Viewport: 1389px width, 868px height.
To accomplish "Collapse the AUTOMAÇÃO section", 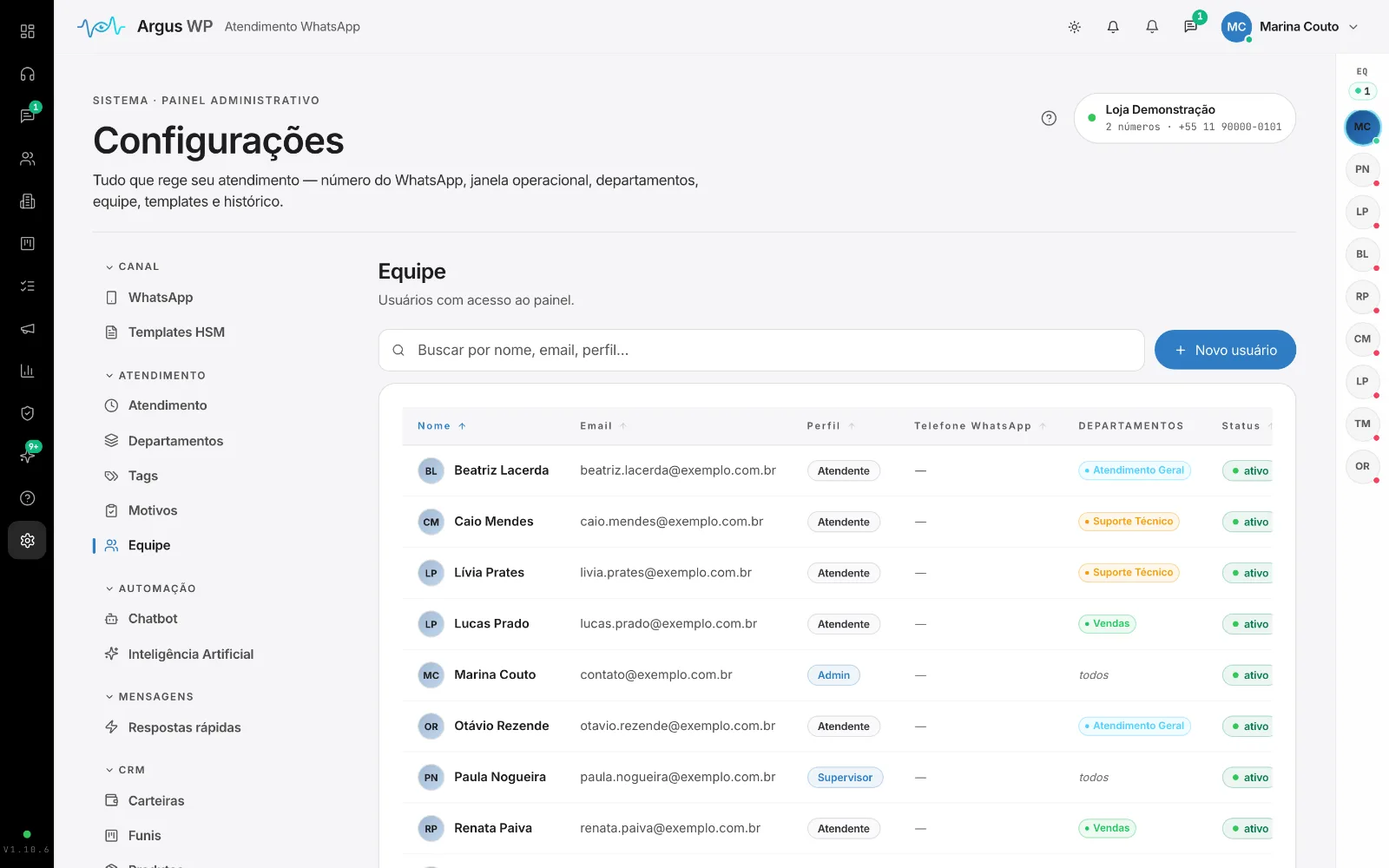I will point(150,589).
